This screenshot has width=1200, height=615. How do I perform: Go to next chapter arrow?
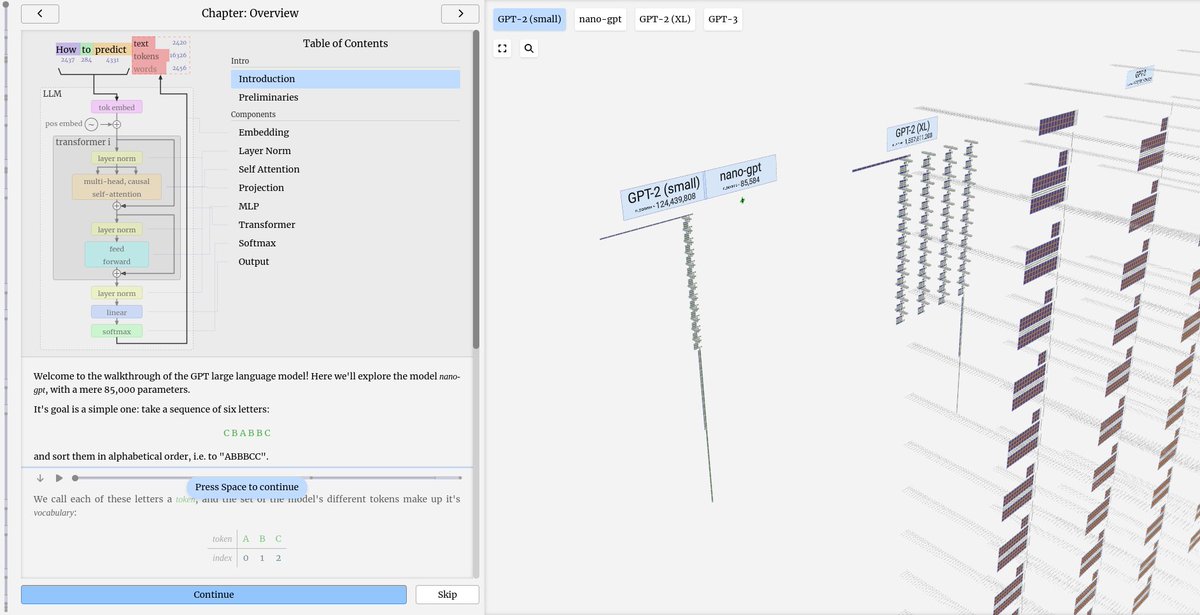pos(460,14)
